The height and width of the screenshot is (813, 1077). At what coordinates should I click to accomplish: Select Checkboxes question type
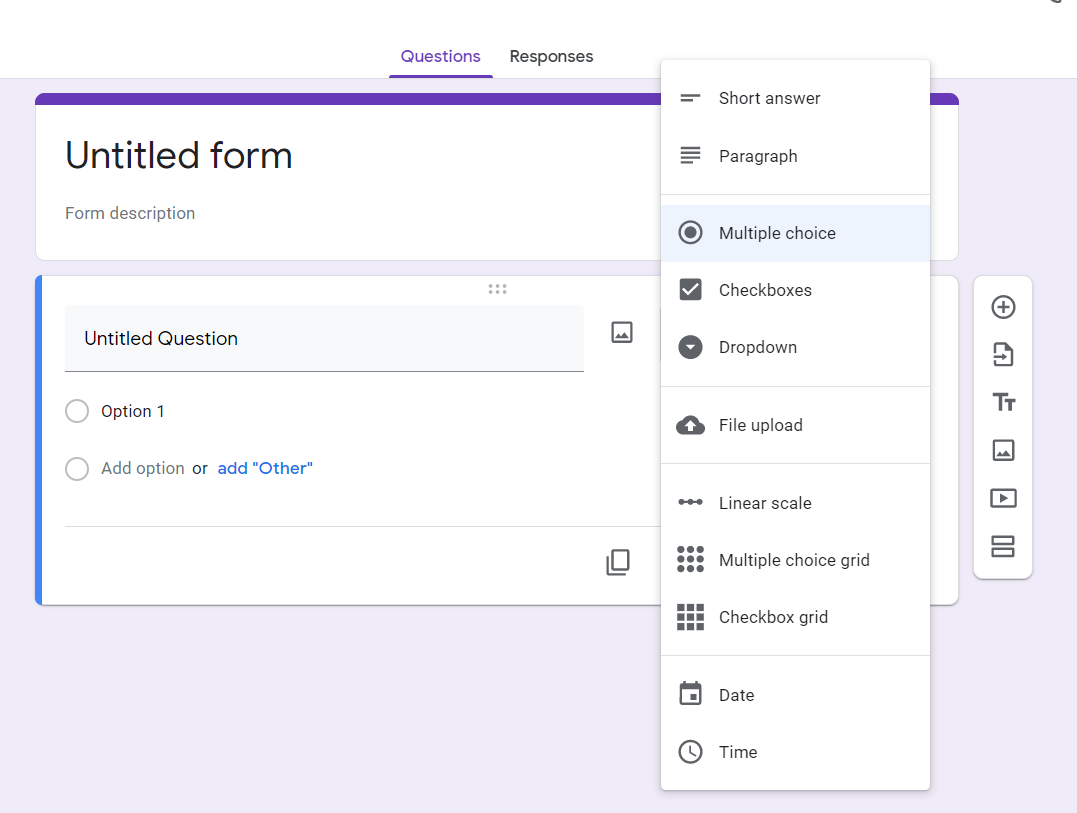coord(795,290)
